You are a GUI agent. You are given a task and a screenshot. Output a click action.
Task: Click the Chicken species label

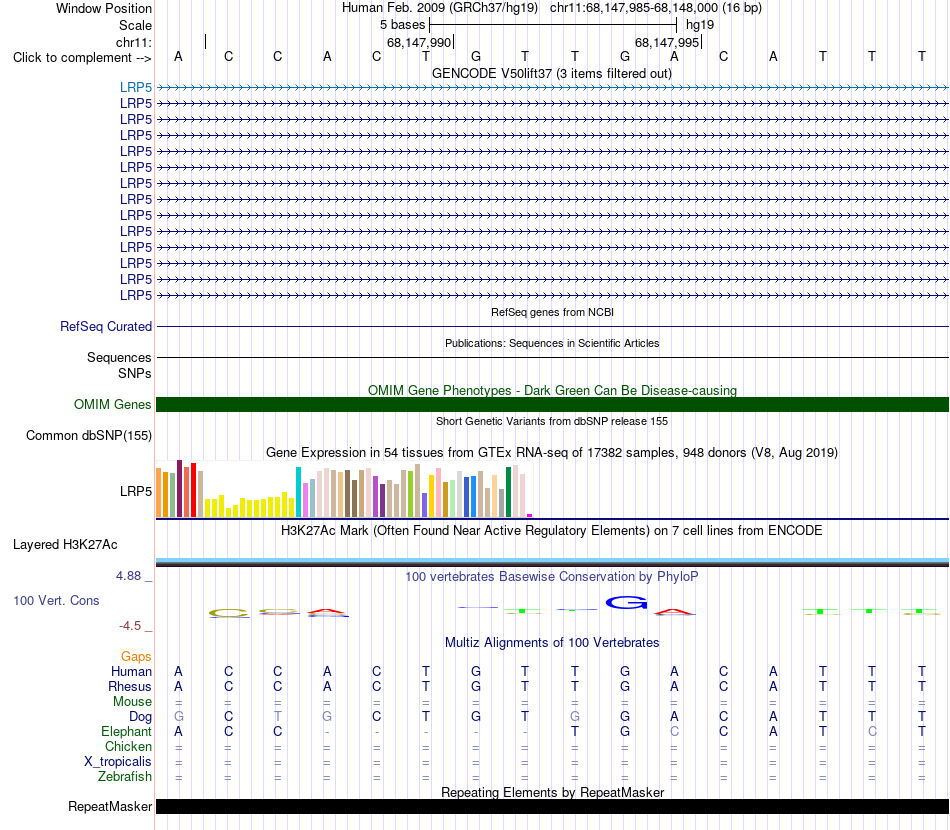pos(128,747)
